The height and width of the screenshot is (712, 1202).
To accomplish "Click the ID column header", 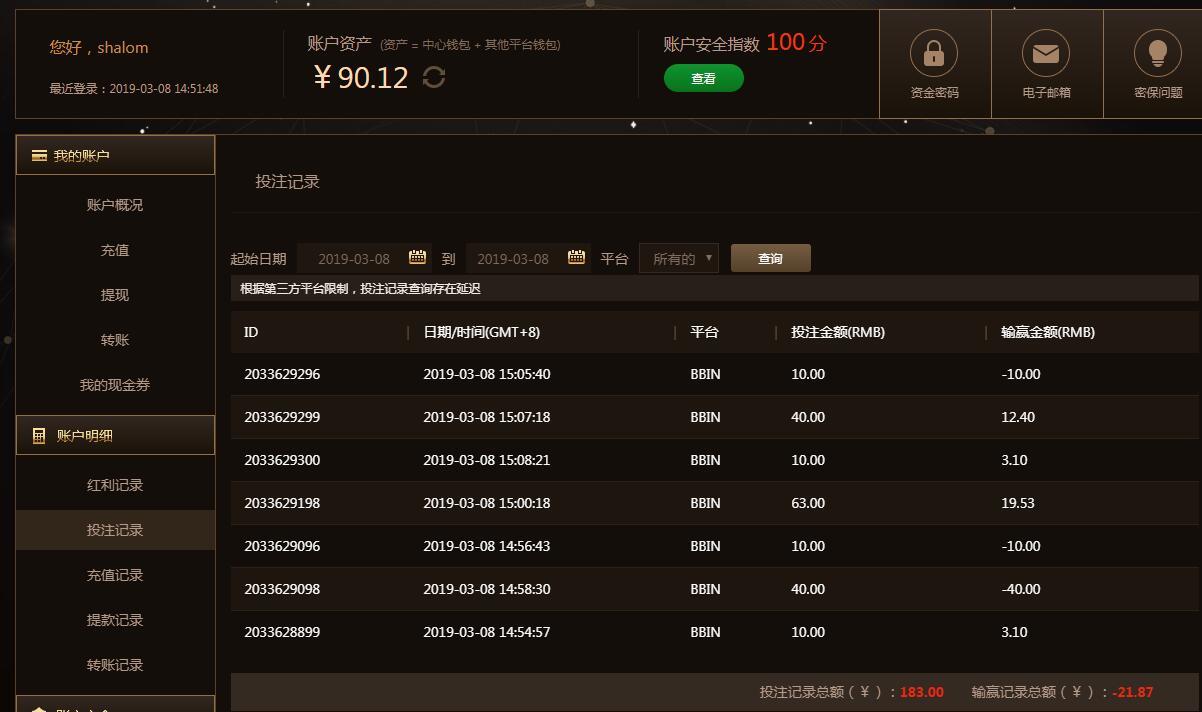I will coord(251,332).
